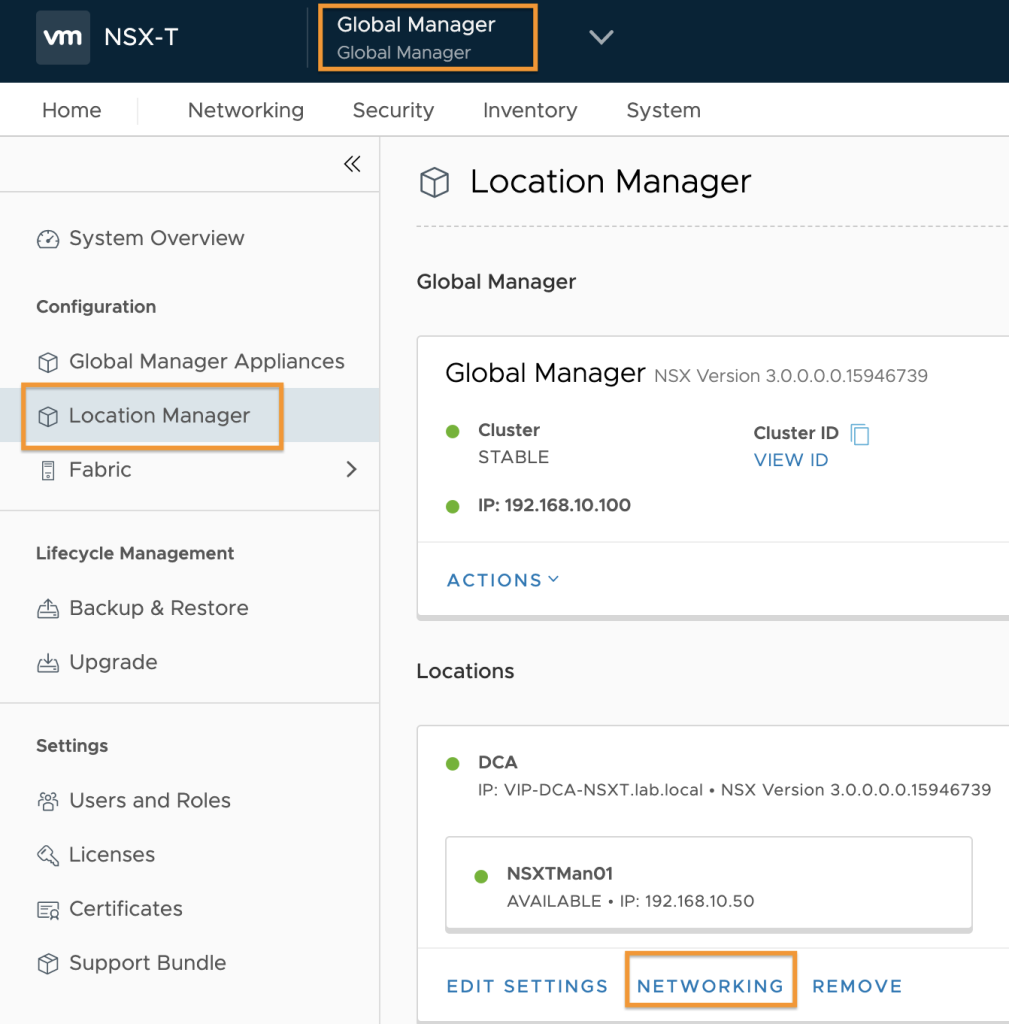Click the IP: 192.168.10.100 text
This screenshot has width=1009, height=1024.
click(554, 505)
